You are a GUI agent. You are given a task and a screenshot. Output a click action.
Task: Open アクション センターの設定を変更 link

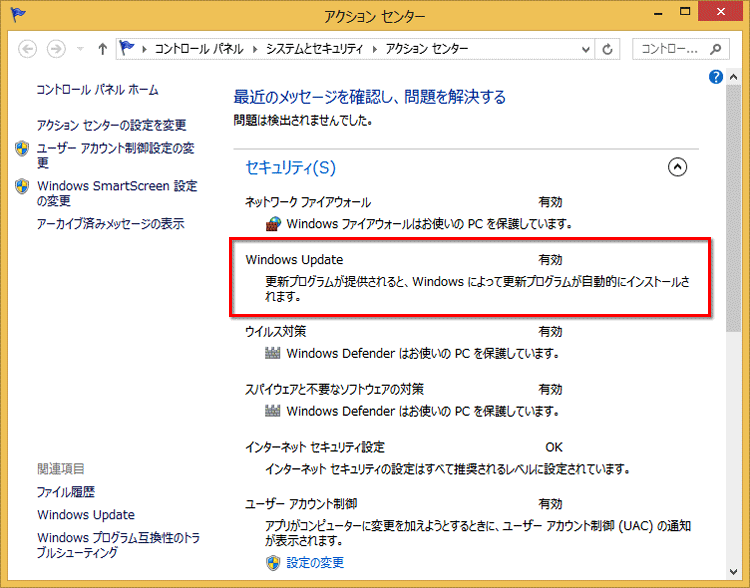click(x=111, y=125)
